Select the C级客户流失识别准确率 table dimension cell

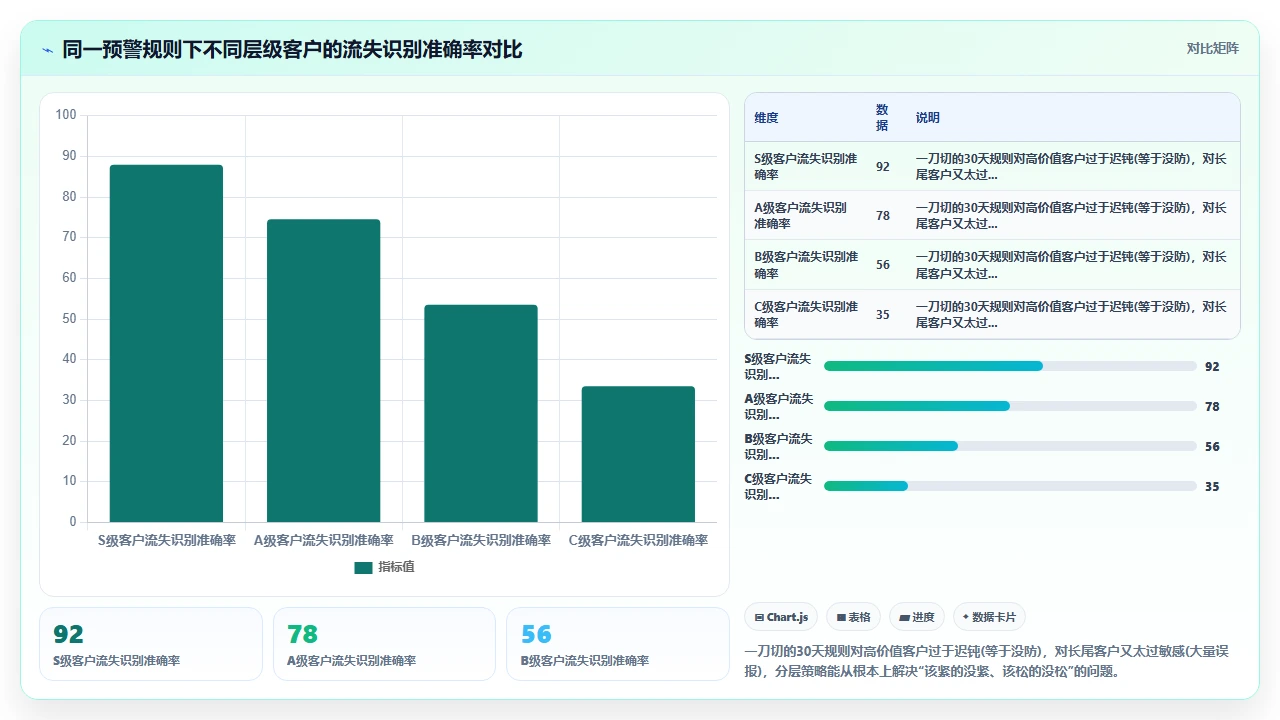[806, 315]
